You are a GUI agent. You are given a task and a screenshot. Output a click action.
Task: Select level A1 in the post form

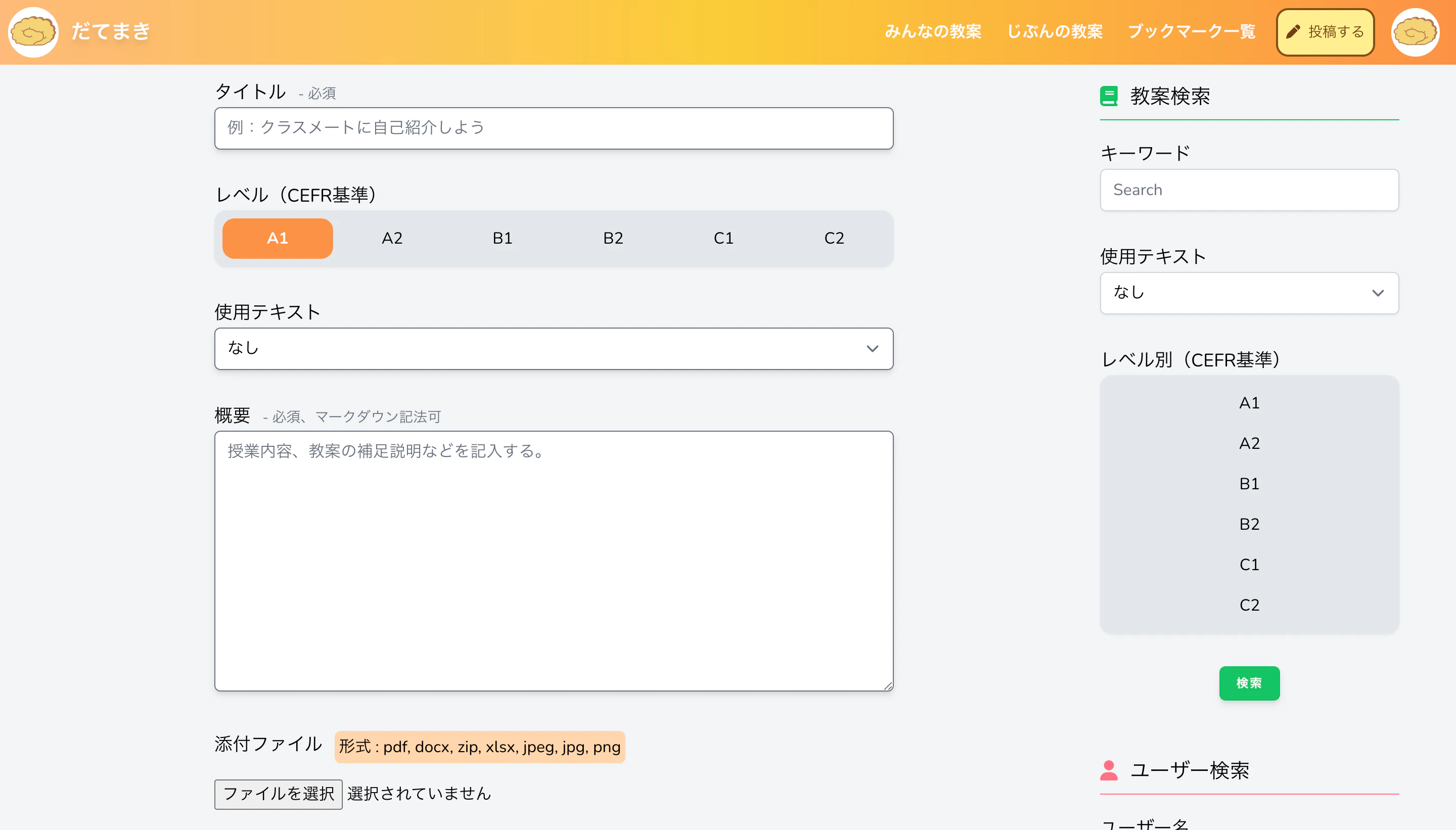click(x=278, y=238)
